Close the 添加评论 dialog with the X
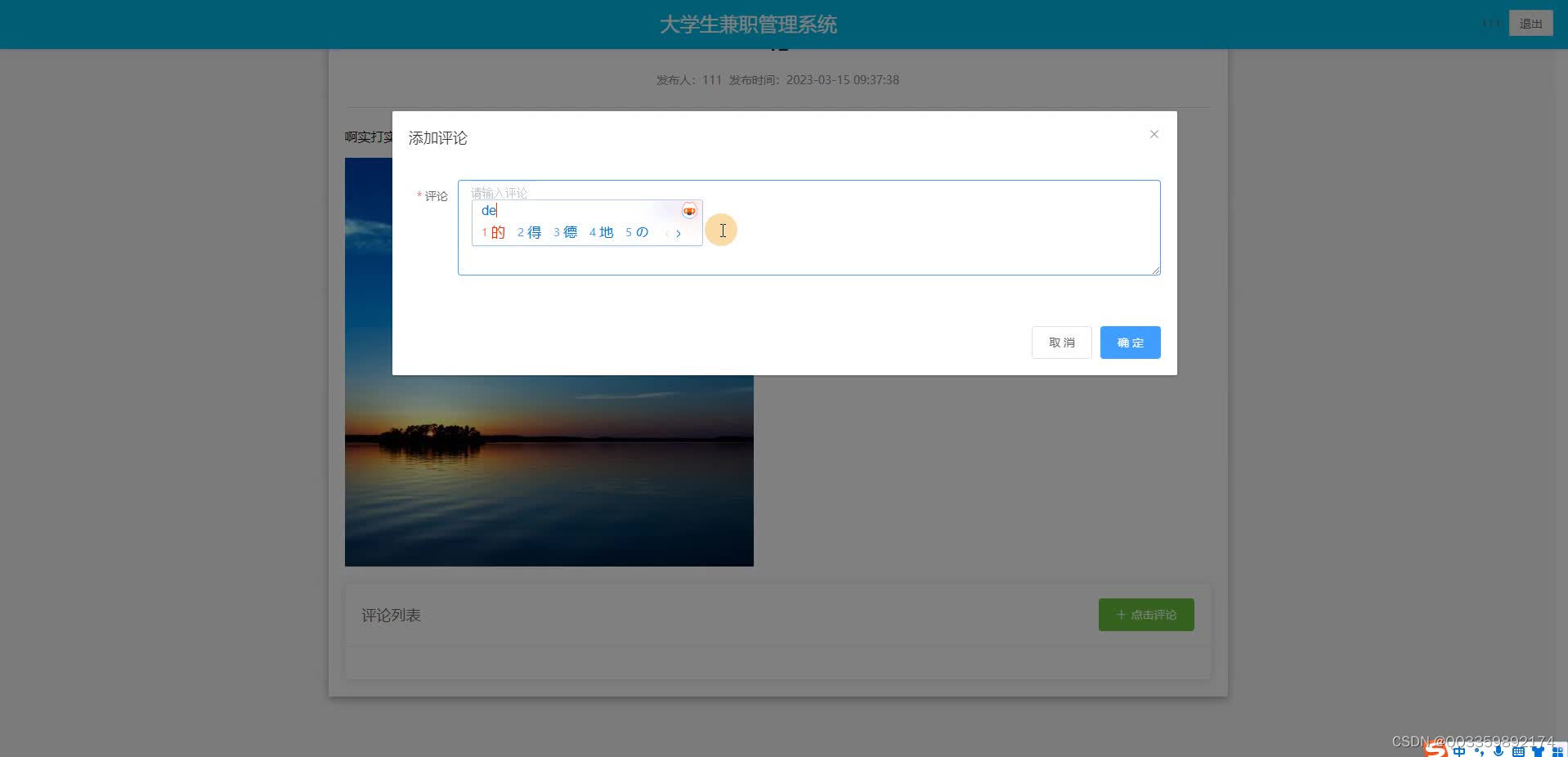 [x=1154, y=134]
